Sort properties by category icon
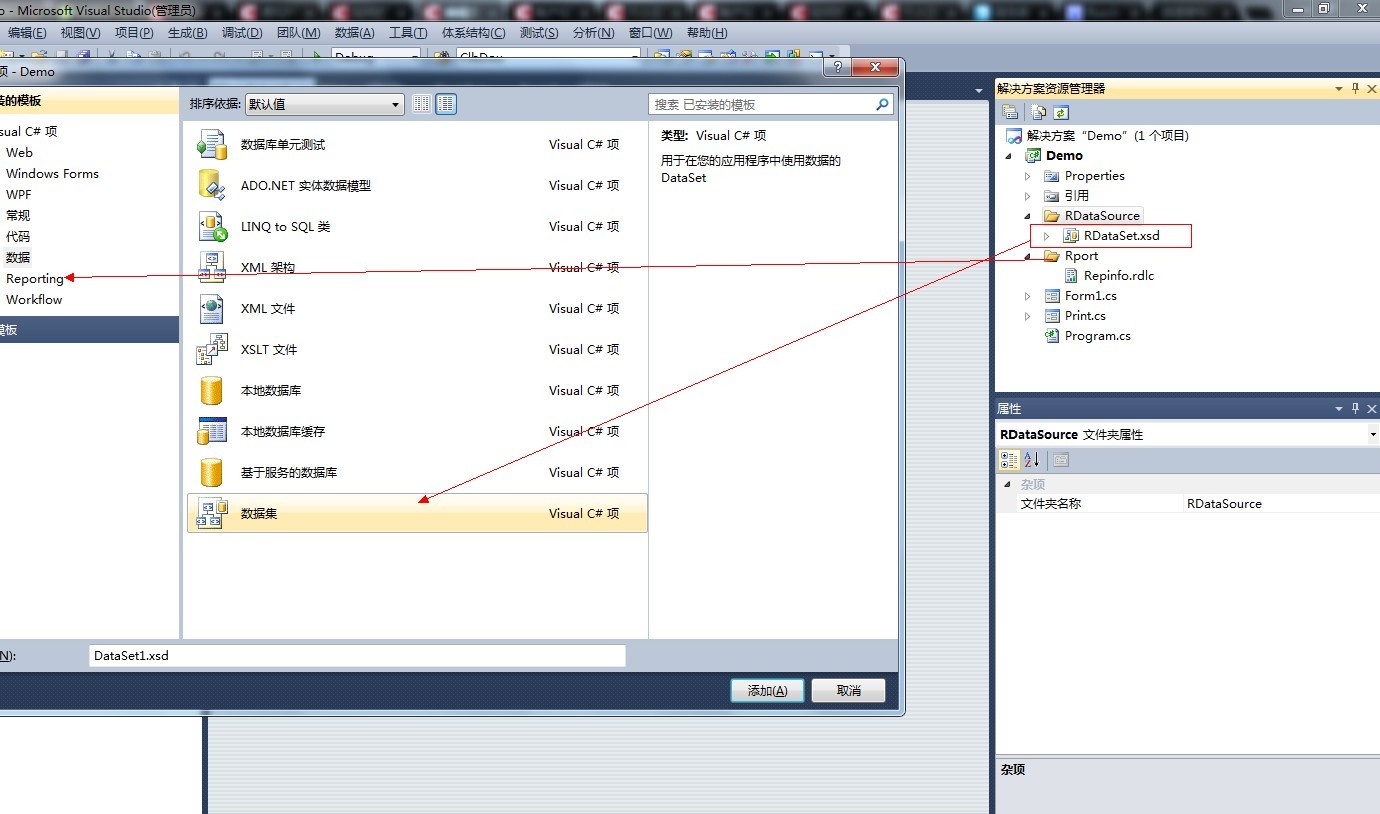 (x=1010, y=460)
